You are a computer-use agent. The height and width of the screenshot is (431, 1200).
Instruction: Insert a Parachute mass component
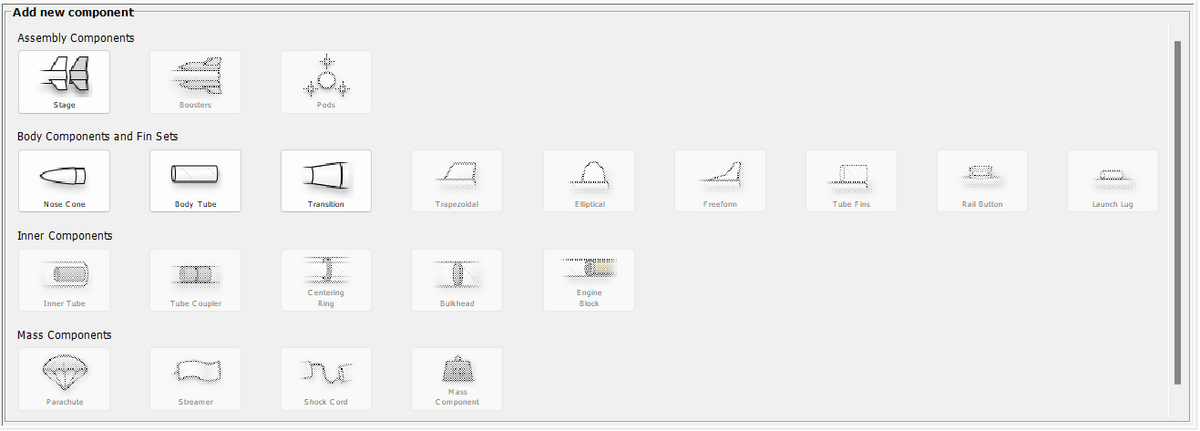click(64, 379)
